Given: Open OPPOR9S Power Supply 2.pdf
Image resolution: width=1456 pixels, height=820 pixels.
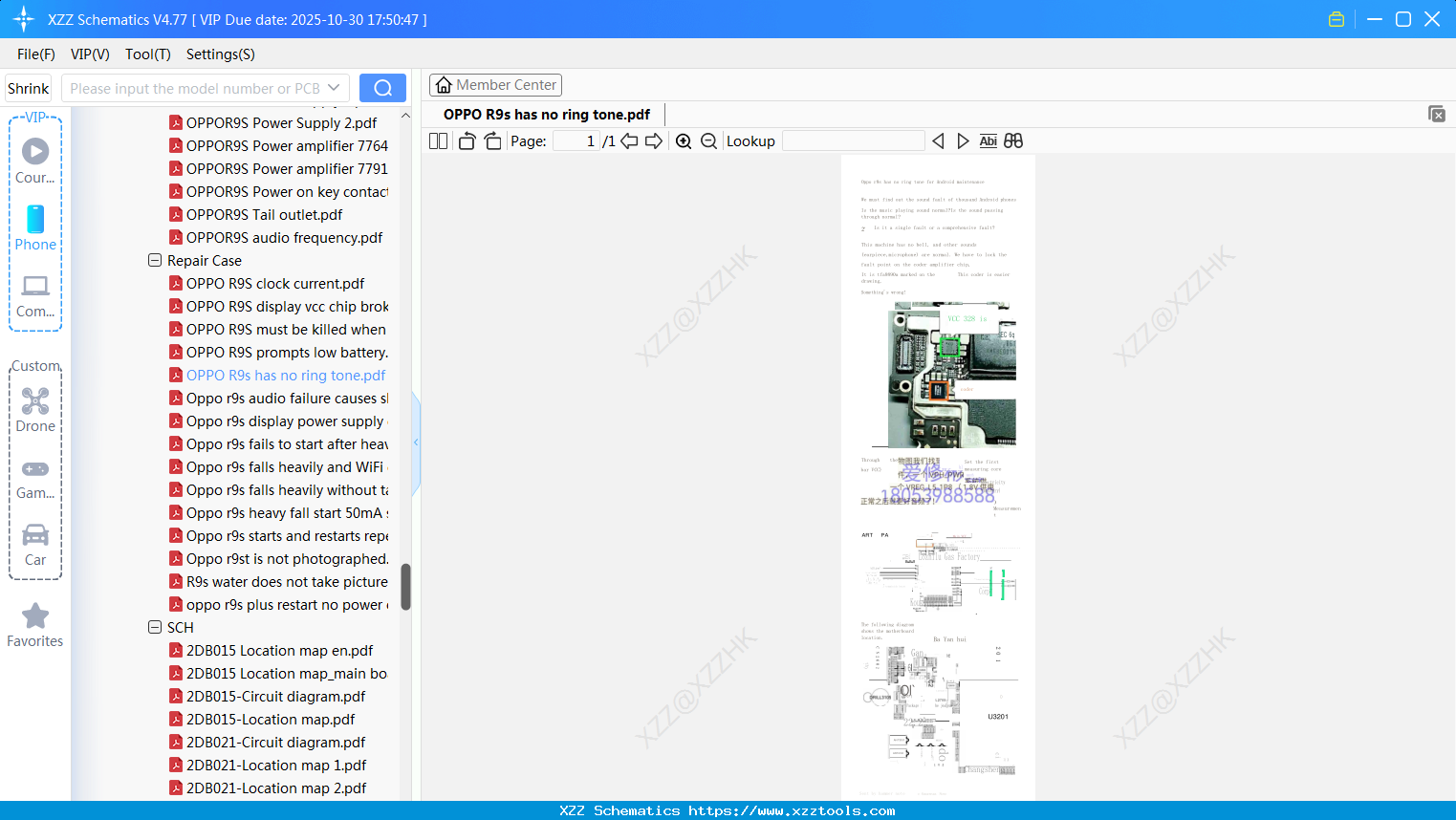Looking at the screenshot, I should (281, 122).
